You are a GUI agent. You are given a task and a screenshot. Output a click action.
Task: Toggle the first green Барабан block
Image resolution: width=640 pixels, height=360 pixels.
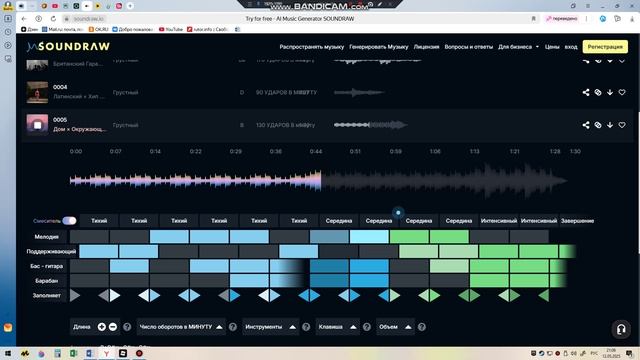pyautogui.click(x=489, y=281)
